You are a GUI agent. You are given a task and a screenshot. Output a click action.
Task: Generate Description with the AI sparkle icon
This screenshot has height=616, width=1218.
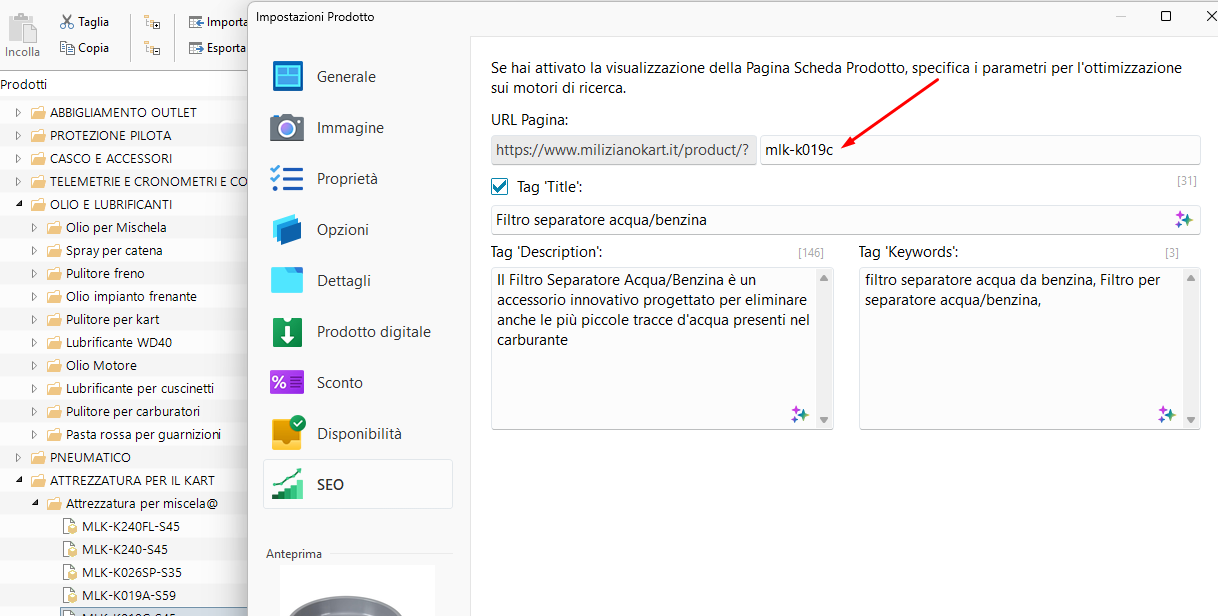[799, 414]
